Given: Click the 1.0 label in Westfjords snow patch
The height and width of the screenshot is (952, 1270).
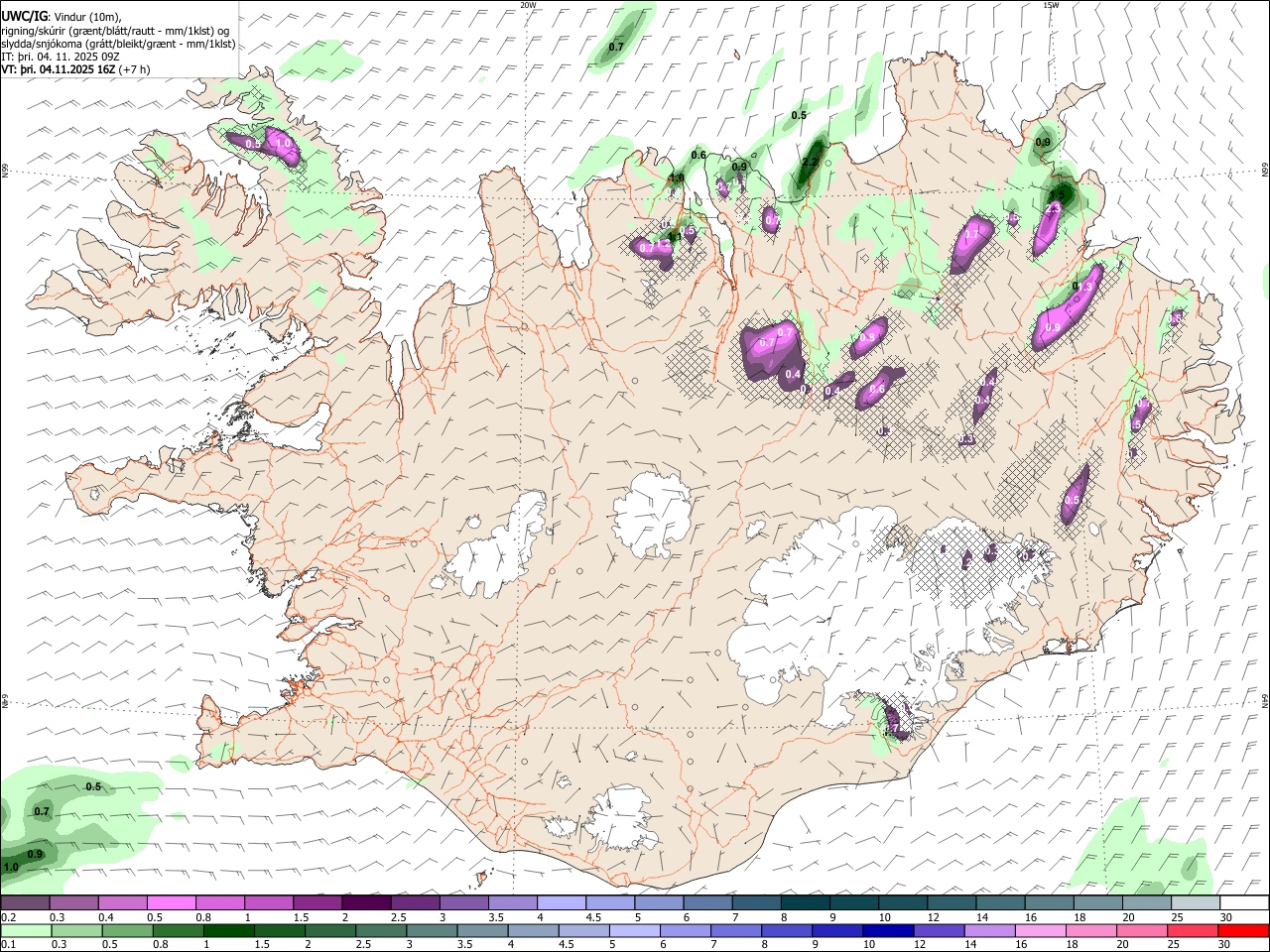Looking at the screenshot, I should pos(283,144).
